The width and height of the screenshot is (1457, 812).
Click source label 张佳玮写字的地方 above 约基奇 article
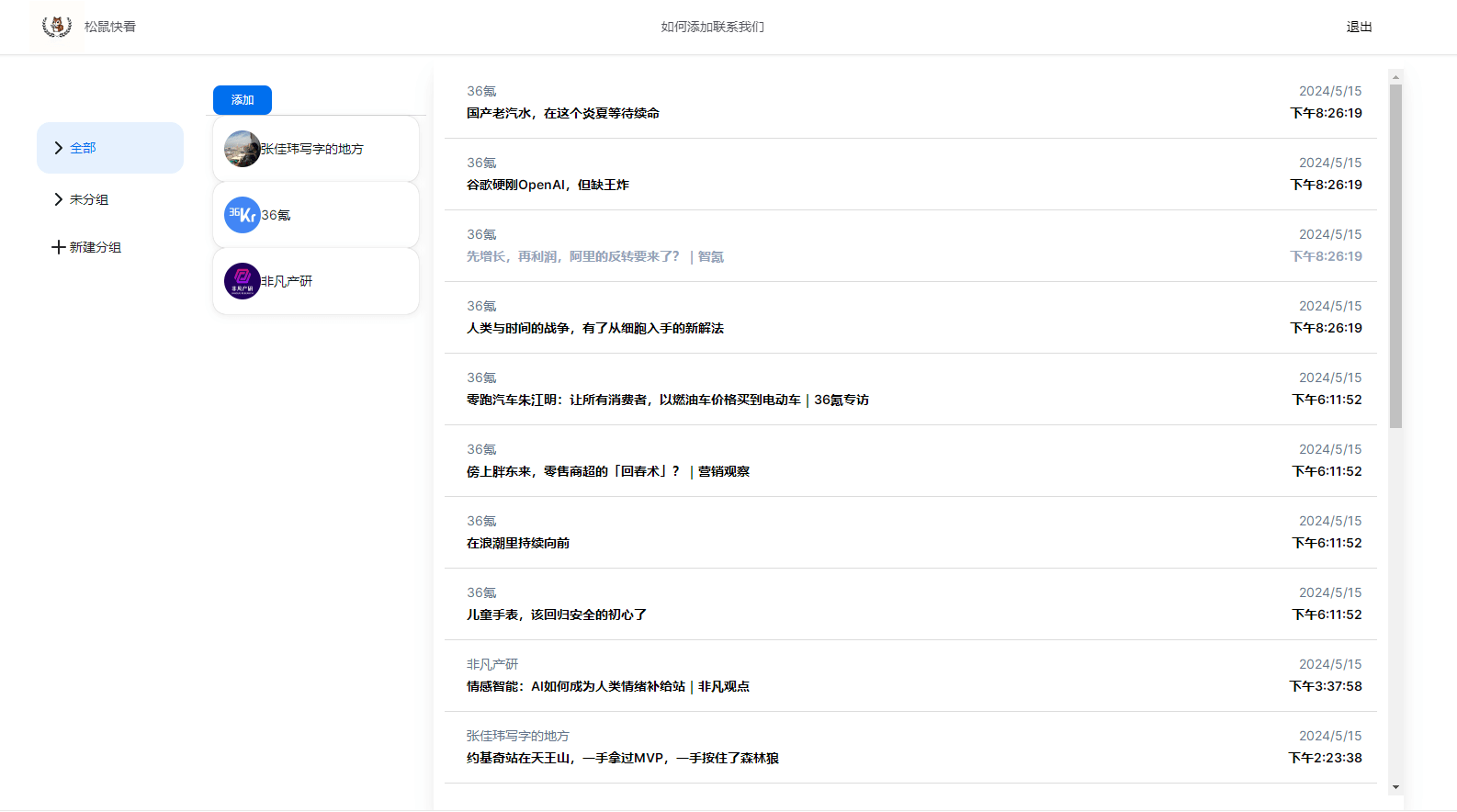518,736
